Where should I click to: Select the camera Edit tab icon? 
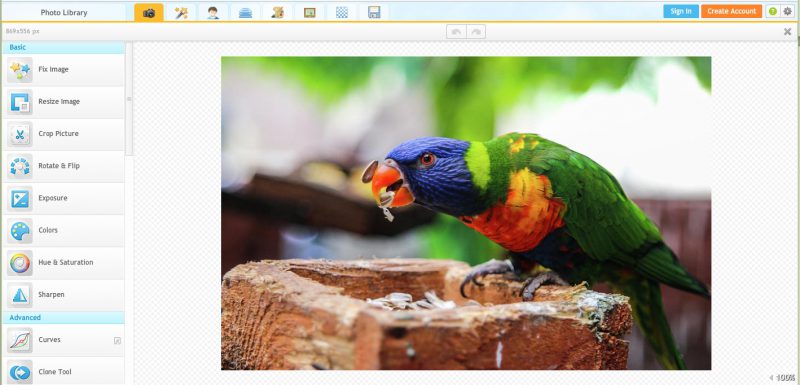pos(149,13)
